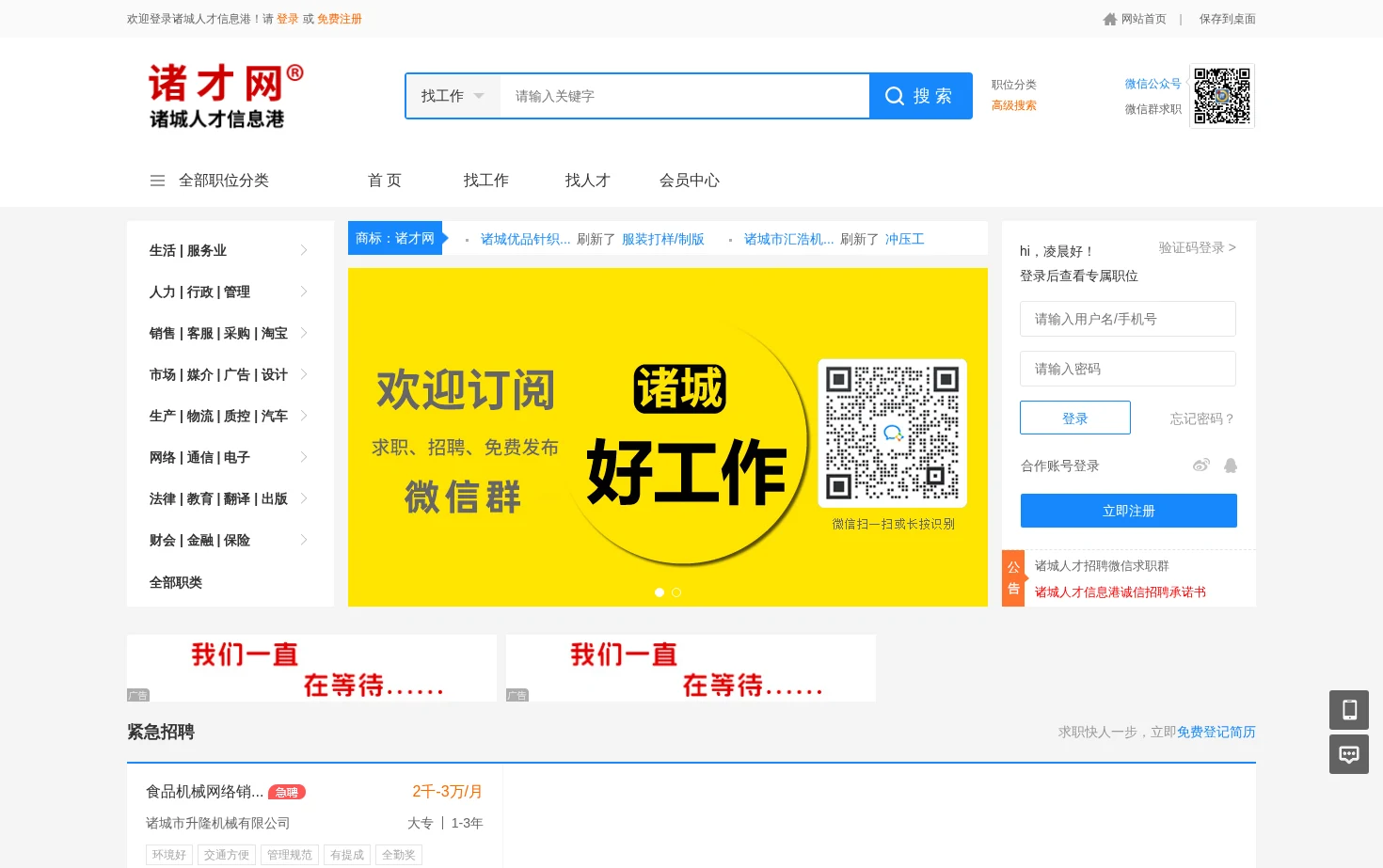Select the second banner slide dot
The height and width of the screenshot is (868, 1383).
676,592
